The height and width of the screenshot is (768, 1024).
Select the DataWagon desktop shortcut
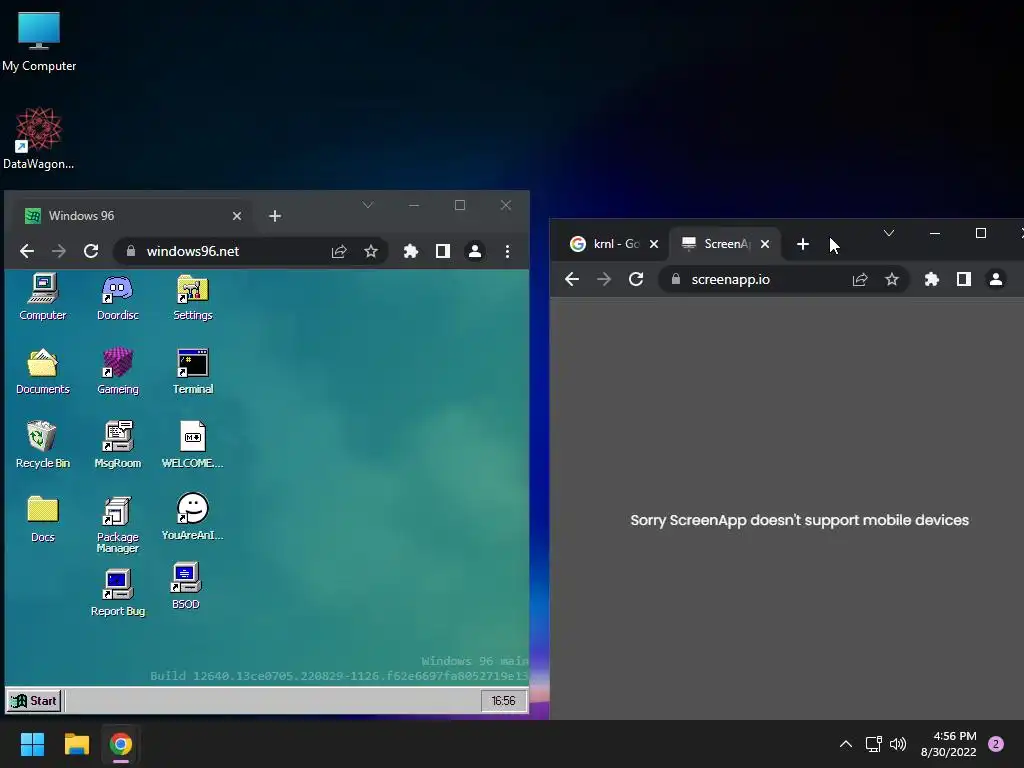pos(39,139)
